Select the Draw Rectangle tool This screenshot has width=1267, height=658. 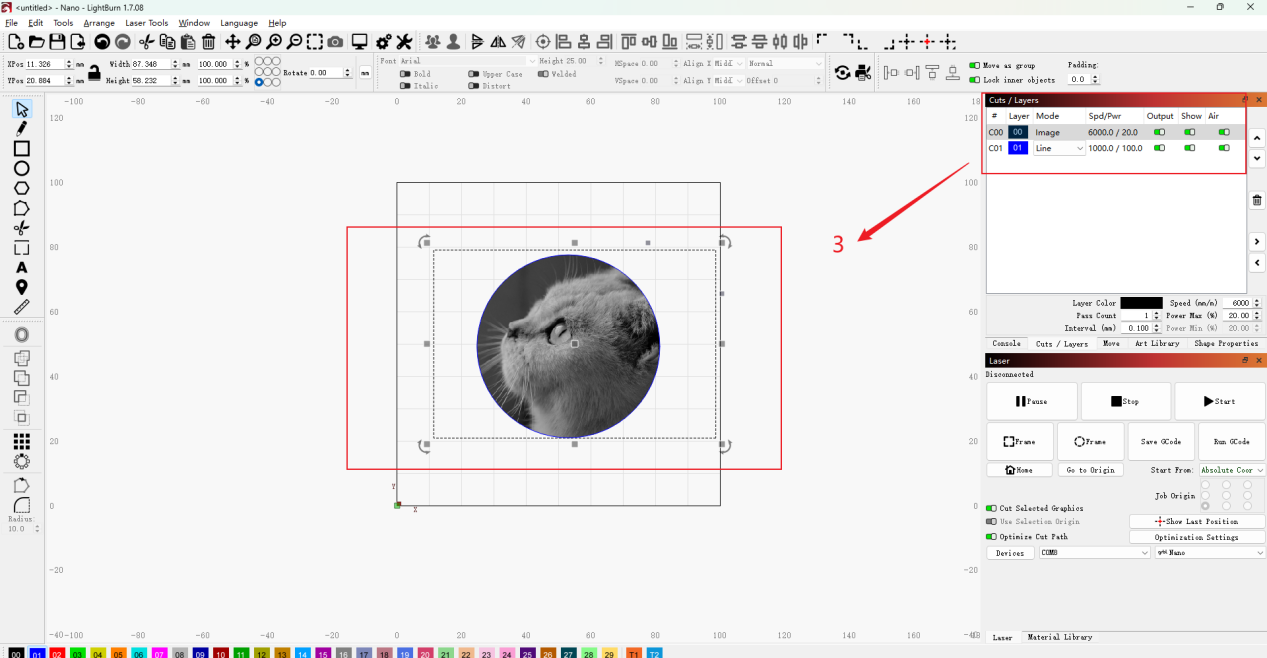21,148
